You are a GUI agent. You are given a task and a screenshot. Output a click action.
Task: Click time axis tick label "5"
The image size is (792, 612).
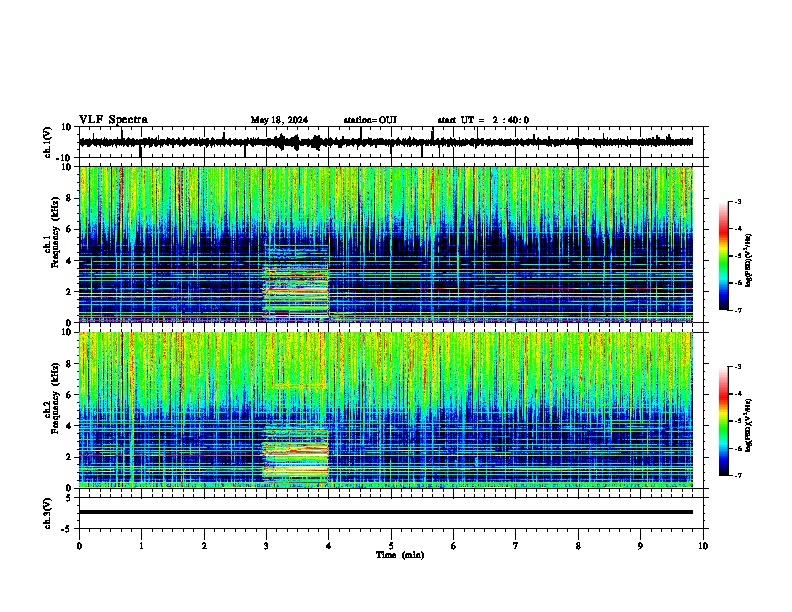tap(391, 546)
